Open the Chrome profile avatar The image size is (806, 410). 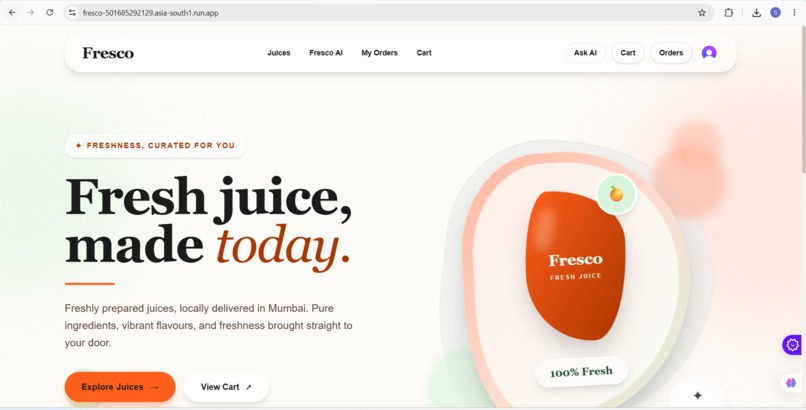(x=775, y=13)
